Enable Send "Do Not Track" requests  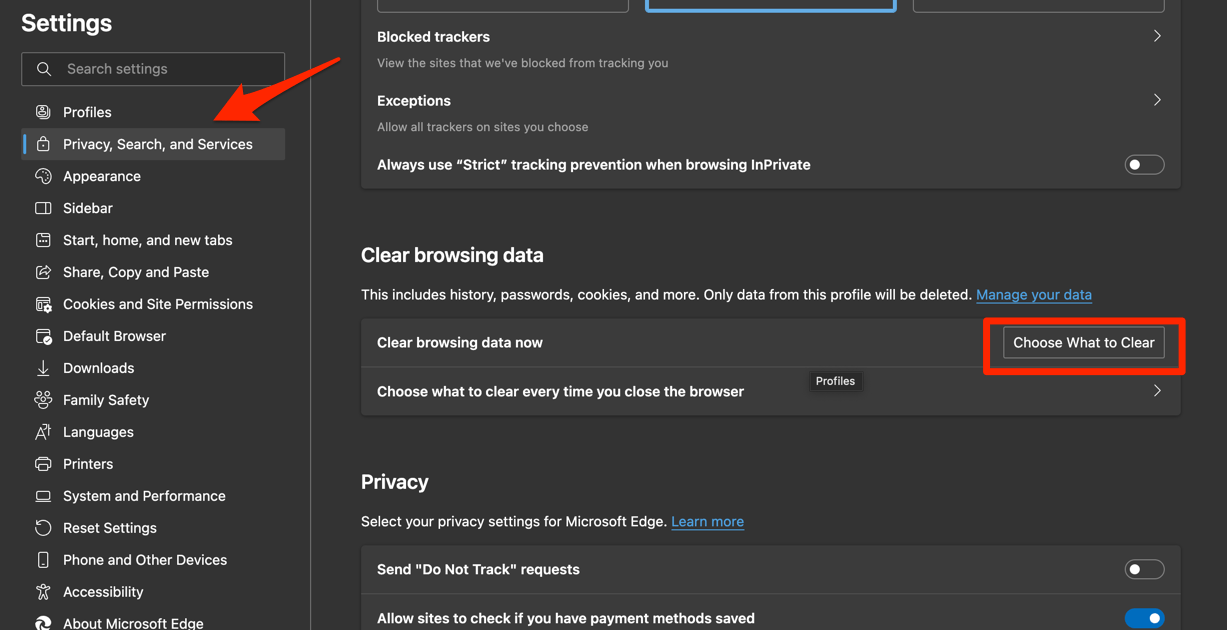(1144, 569)
